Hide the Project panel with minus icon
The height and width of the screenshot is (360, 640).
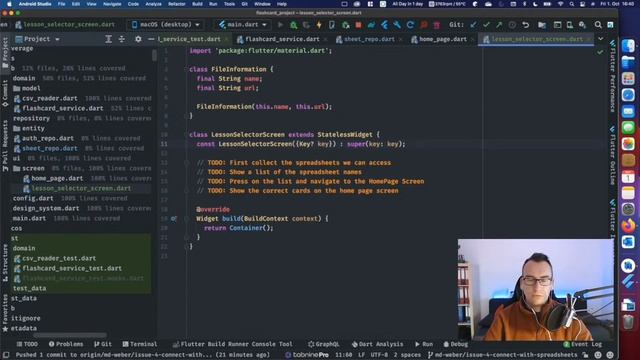[151, 39]
